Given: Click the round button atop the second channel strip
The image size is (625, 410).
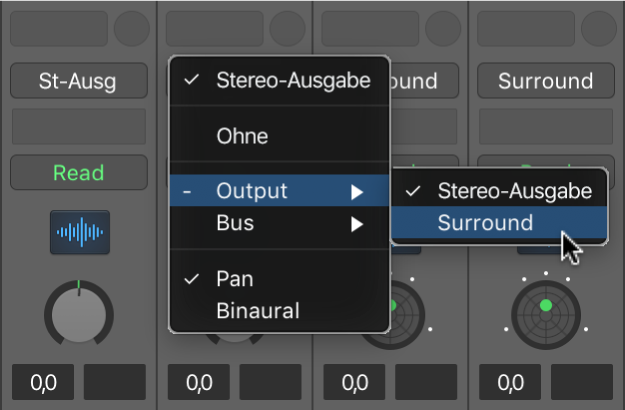Looking at the screenshot, I should point(287,29).
